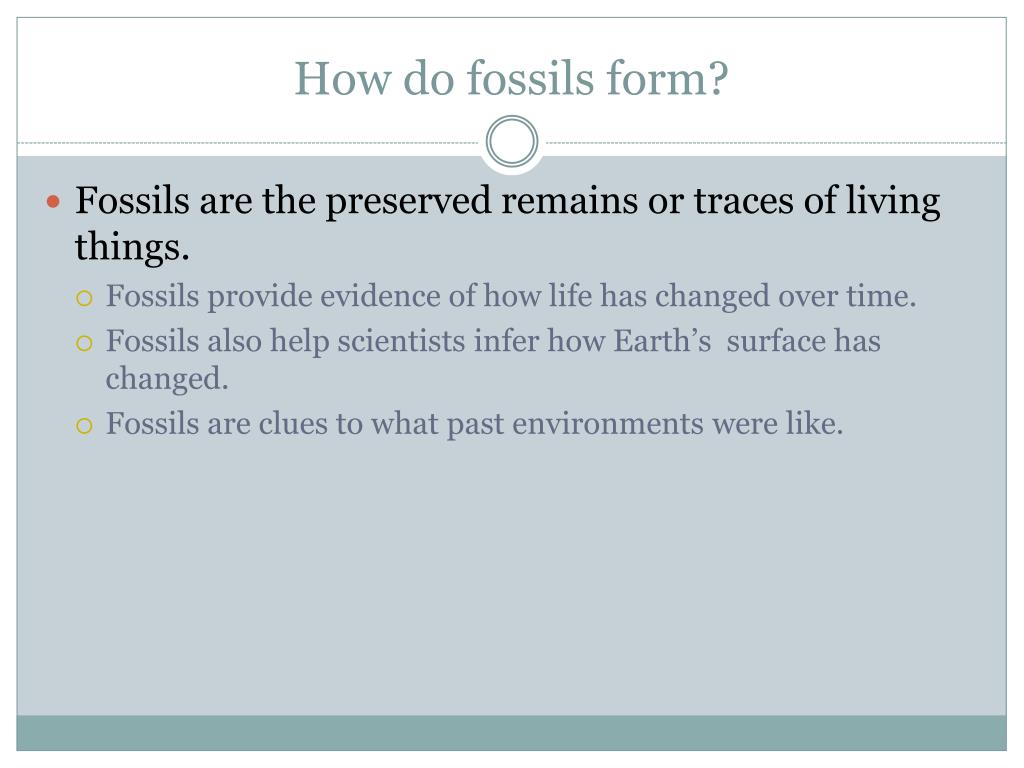
Task: Click the word 'Earth's' in the second sub-bullet
Action: 662,341
